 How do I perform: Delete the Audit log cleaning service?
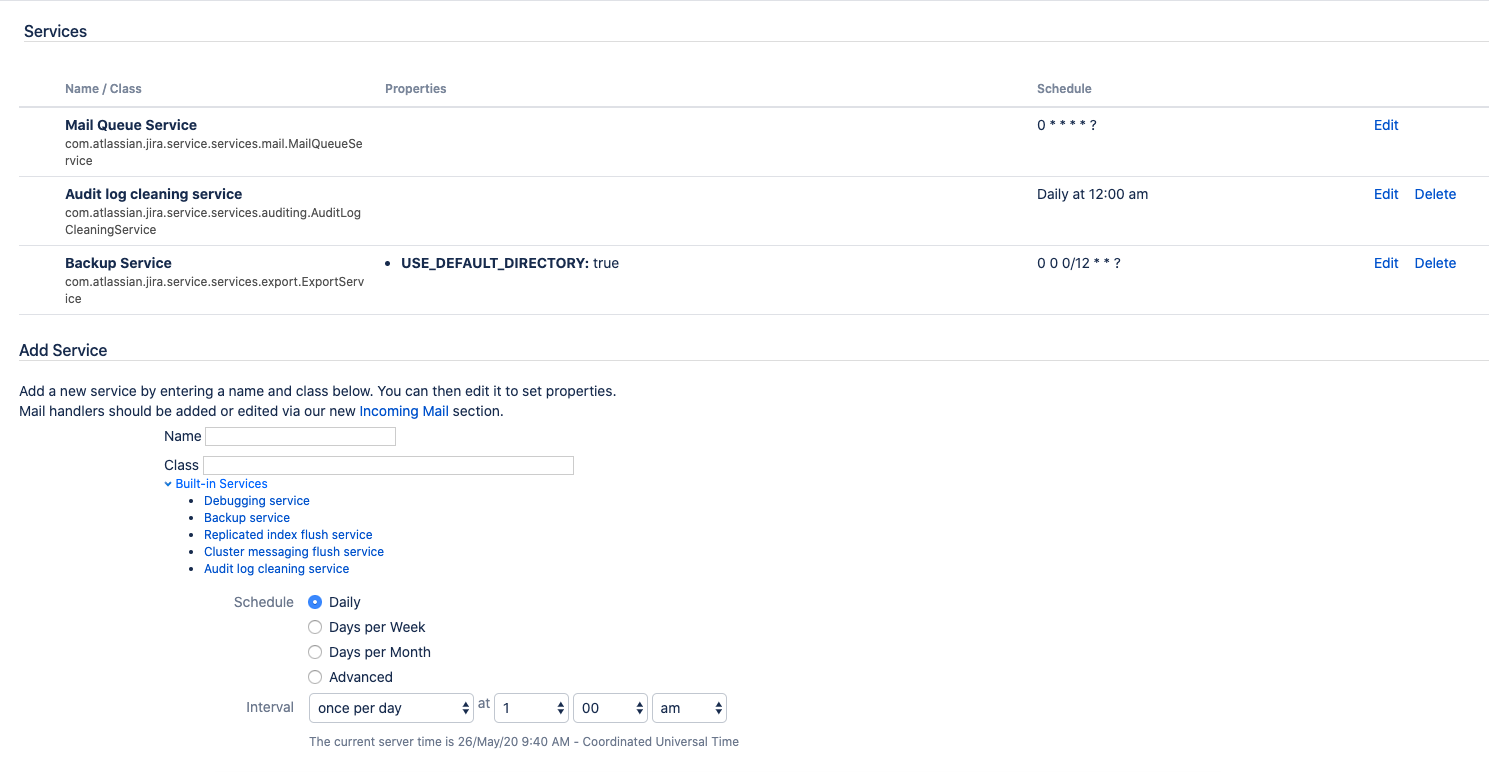point(1434,194)
